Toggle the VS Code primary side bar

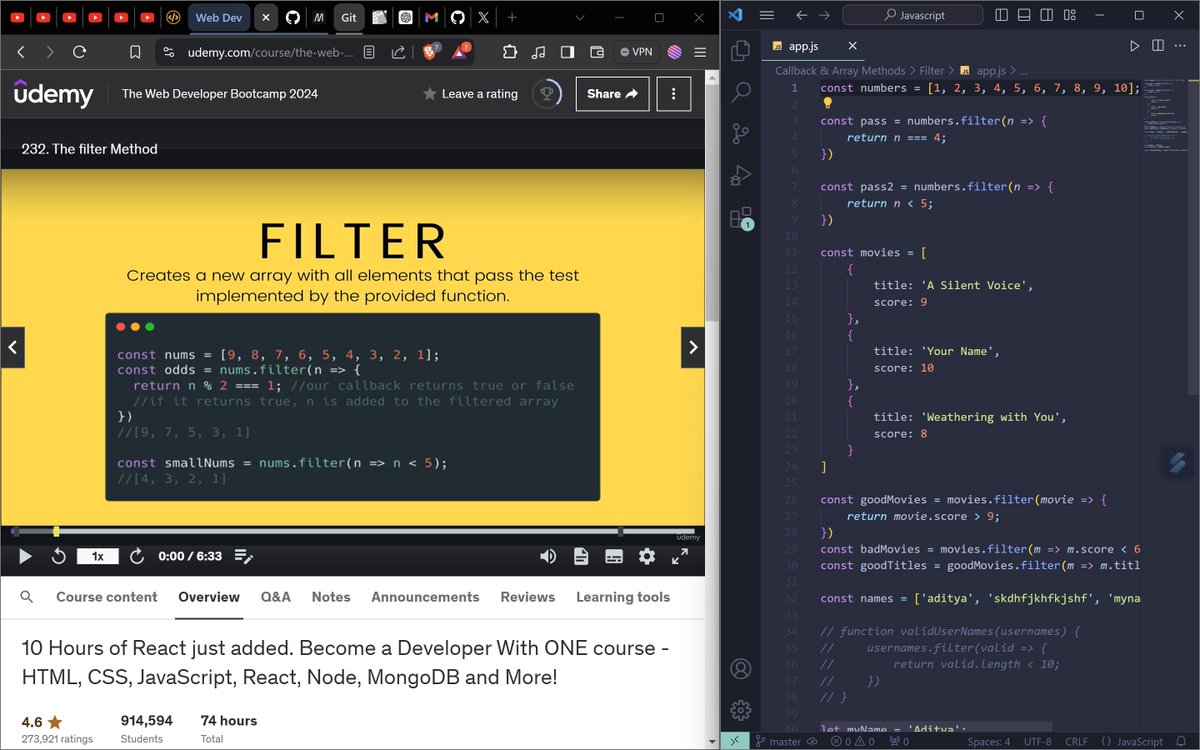click(1003, 15)
